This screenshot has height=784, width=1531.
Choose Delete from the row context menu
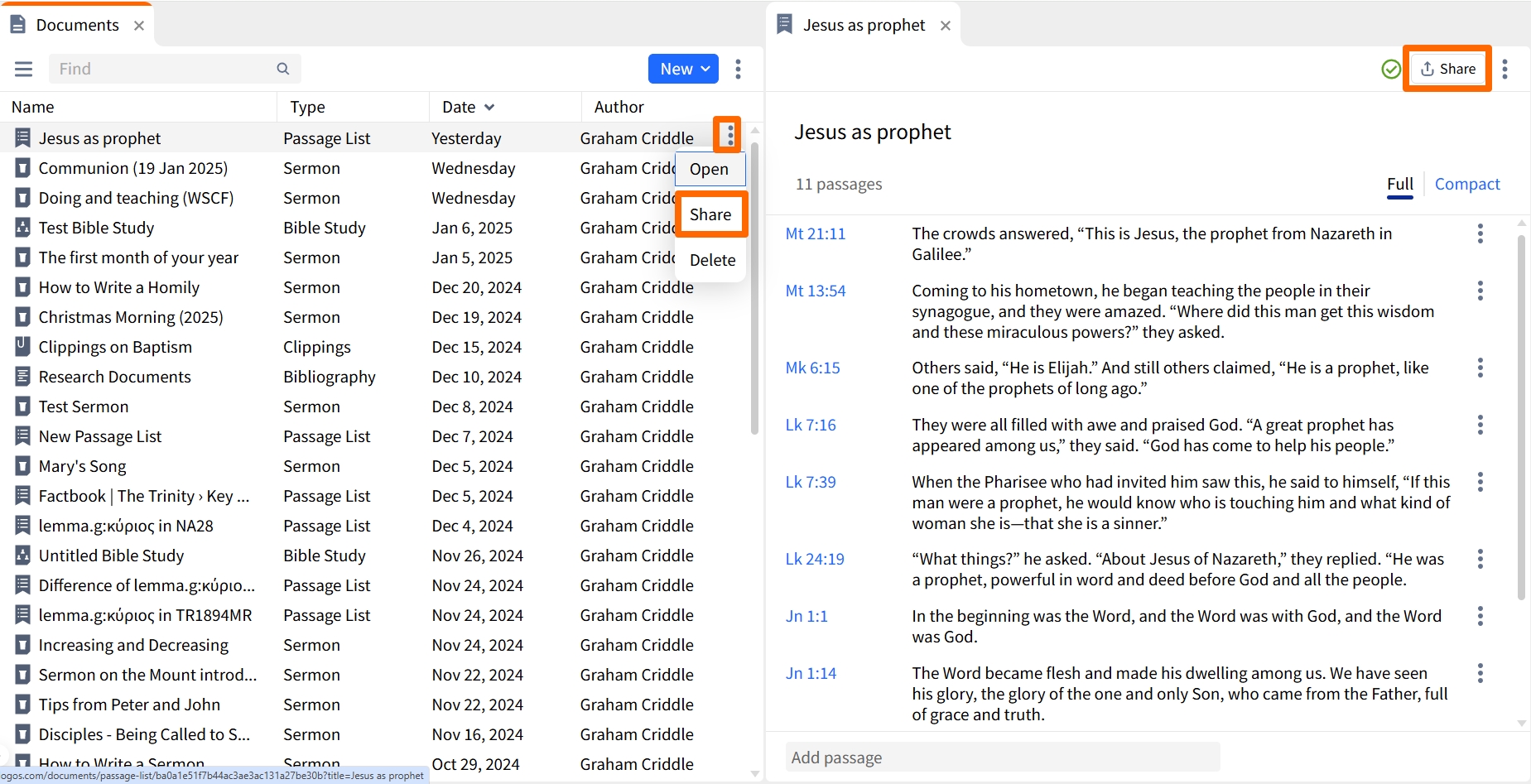click(x=712, y=260)
